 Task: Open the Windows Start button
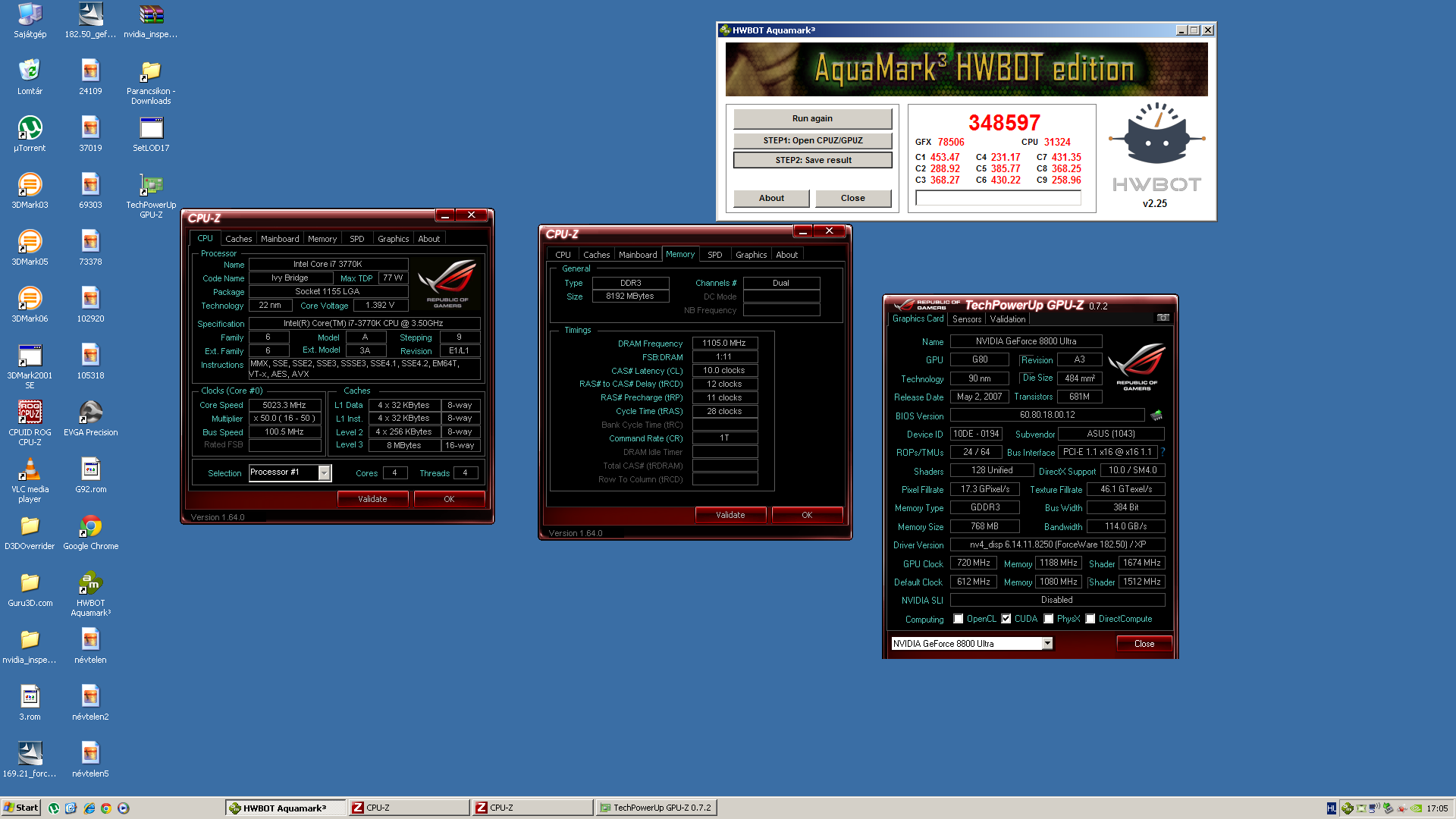point(20,808)
